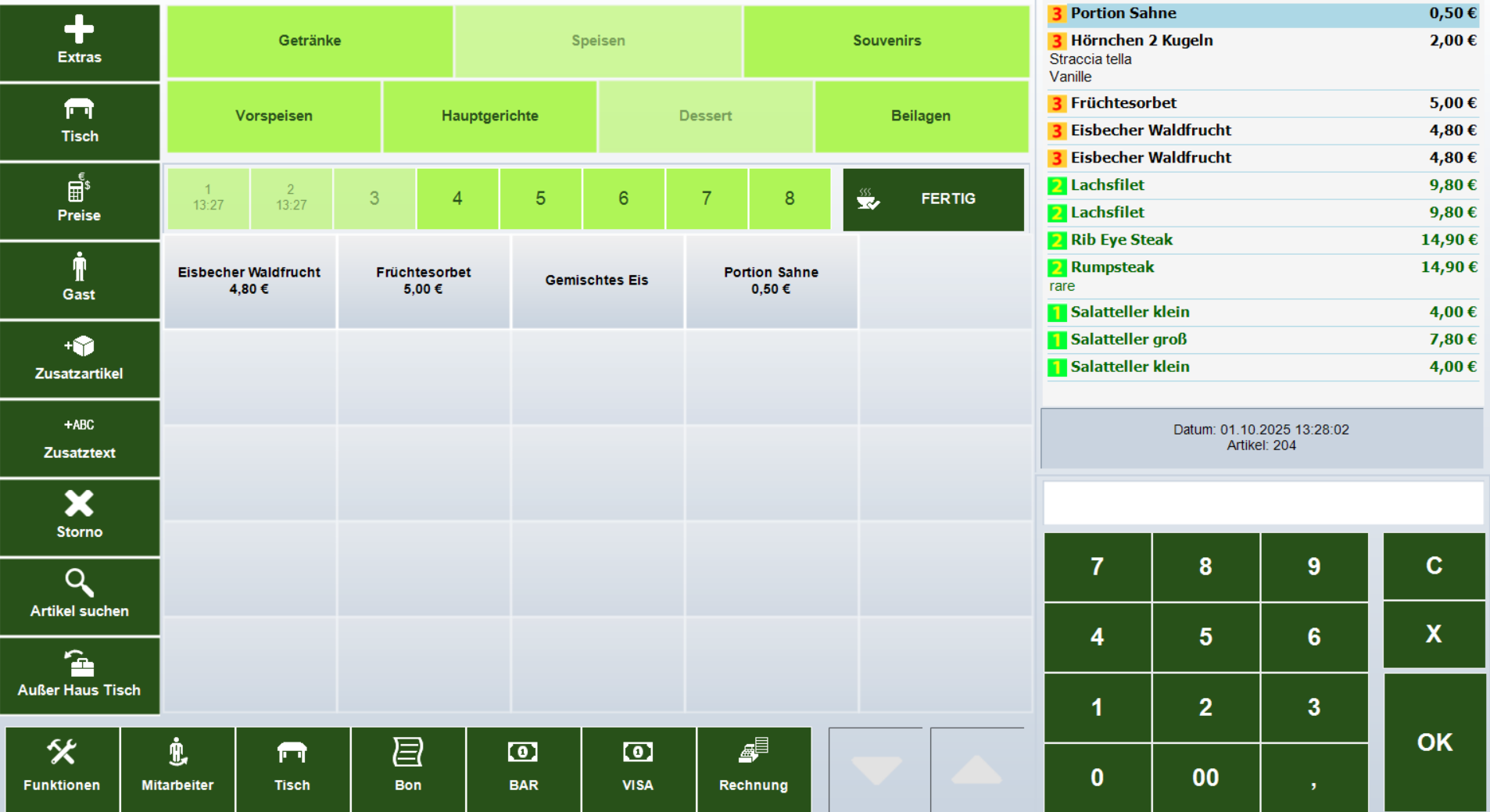Click the Tisch button in the bottom bar

point(292,770)
